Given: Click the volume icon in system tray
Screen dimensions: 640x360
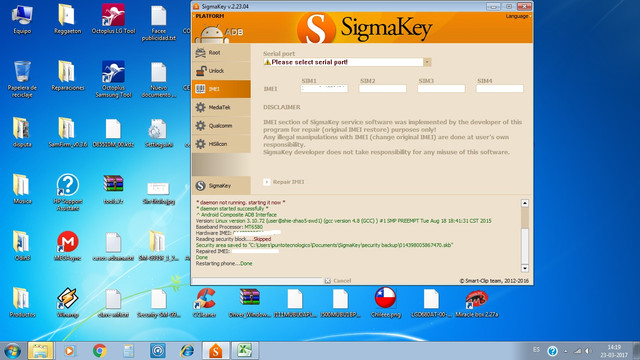Looking at the screenshot, I should pos(588,351).
